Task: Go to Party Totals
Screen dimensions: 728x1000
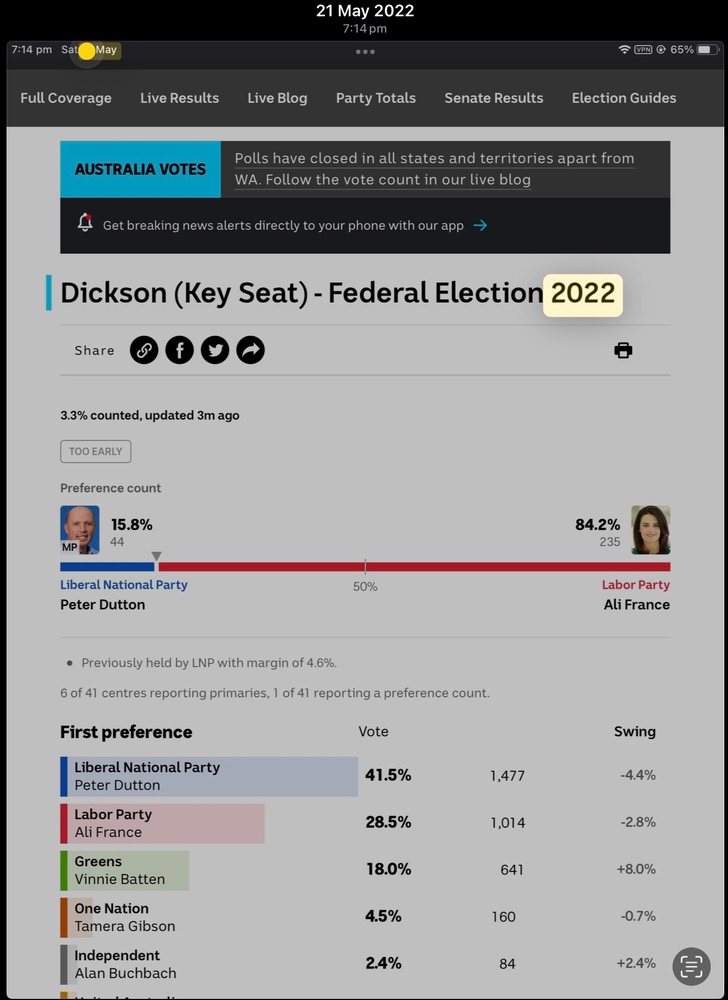Action: (x=375, y=98)
